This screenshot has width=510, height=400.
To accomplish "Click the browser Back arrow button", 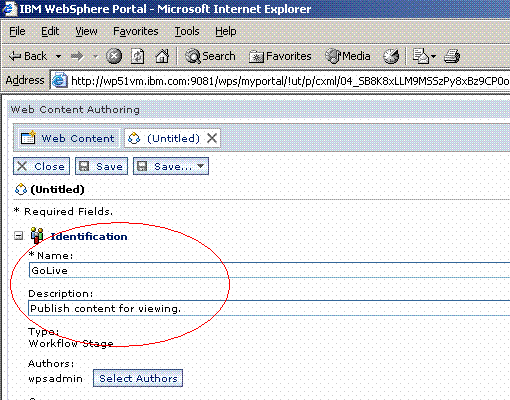I will pos(28,56).
